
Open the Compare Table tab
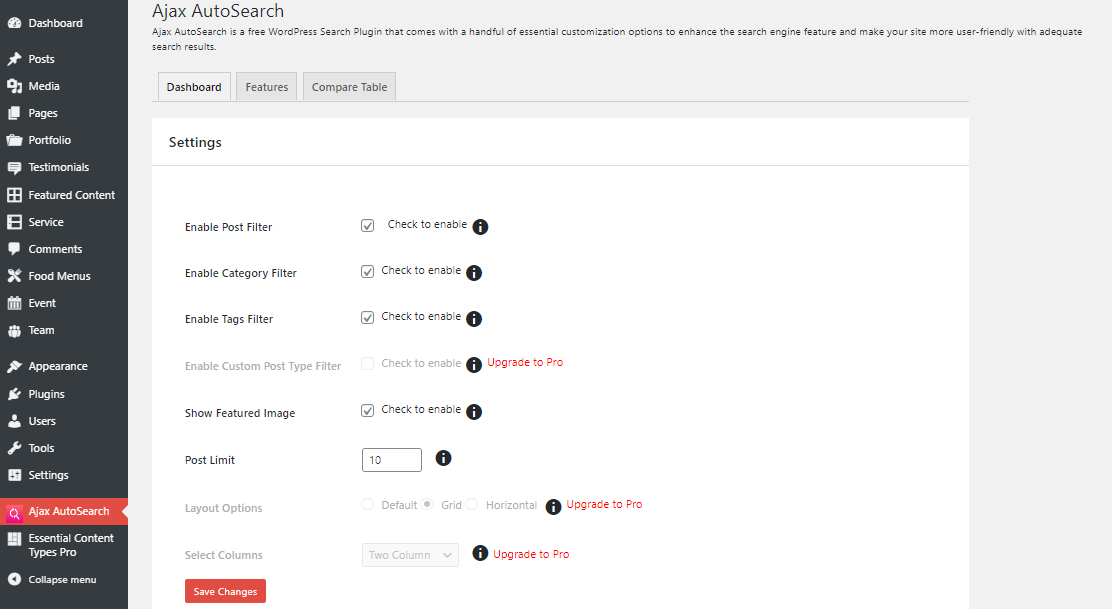pyautogui.click(x=350, y=86)
